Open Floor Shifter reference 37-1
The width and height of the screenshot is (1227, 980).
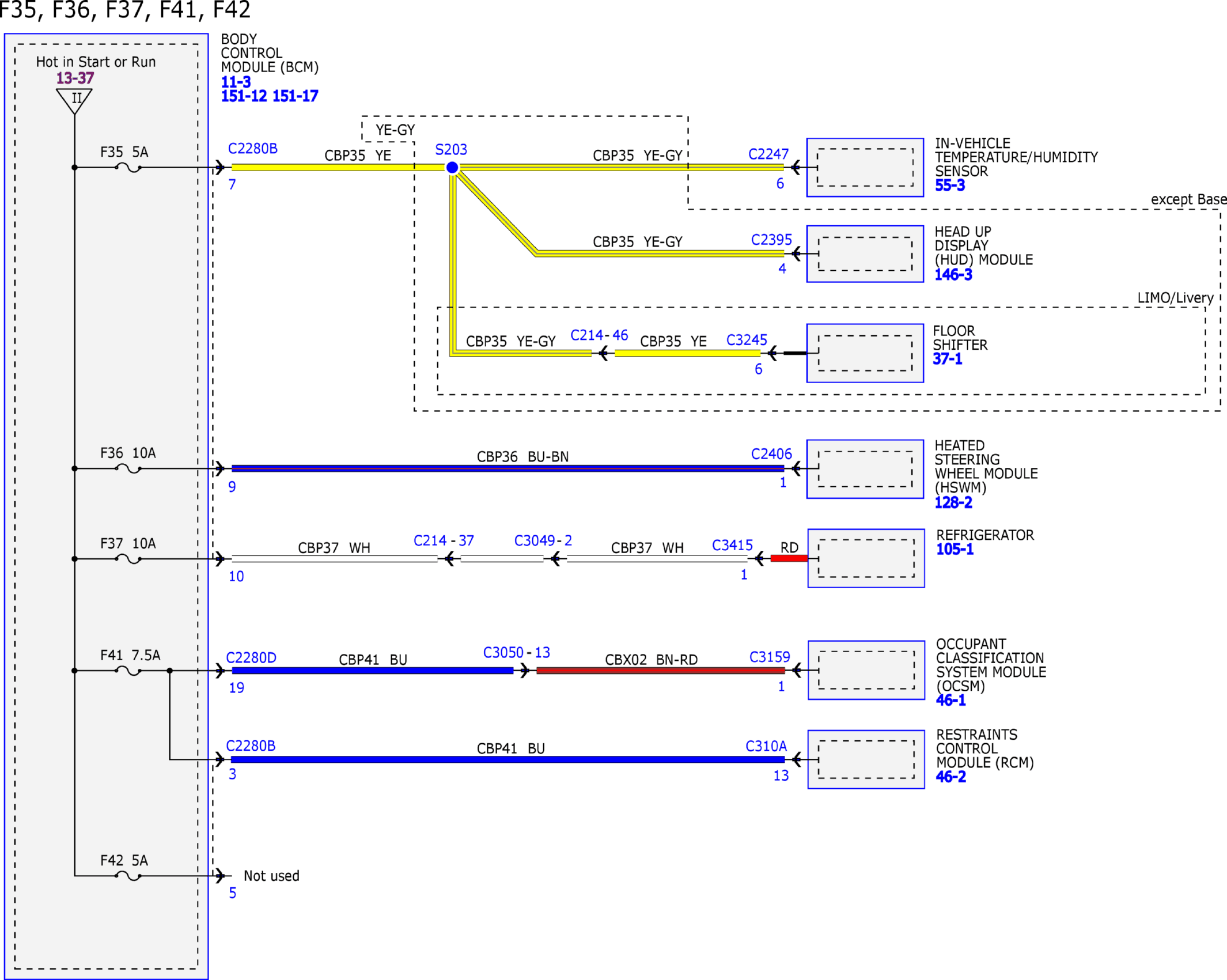pos(948,359)
